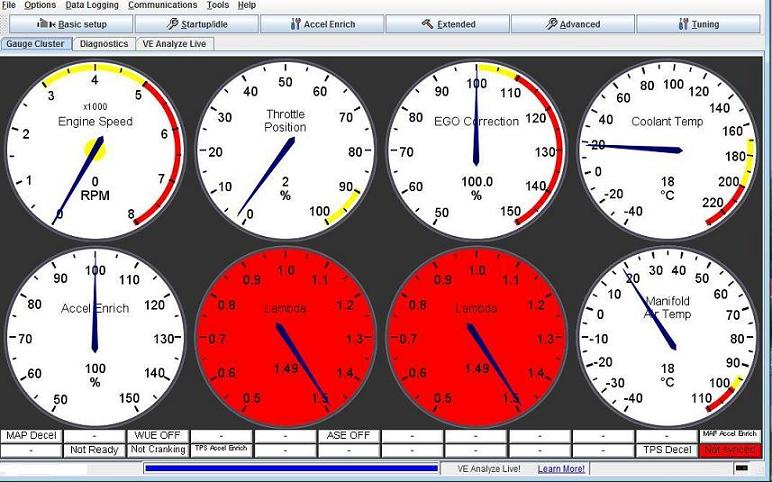772x482 pixels.
Task: Click the Tuning toolbar button
Action: 700,24
